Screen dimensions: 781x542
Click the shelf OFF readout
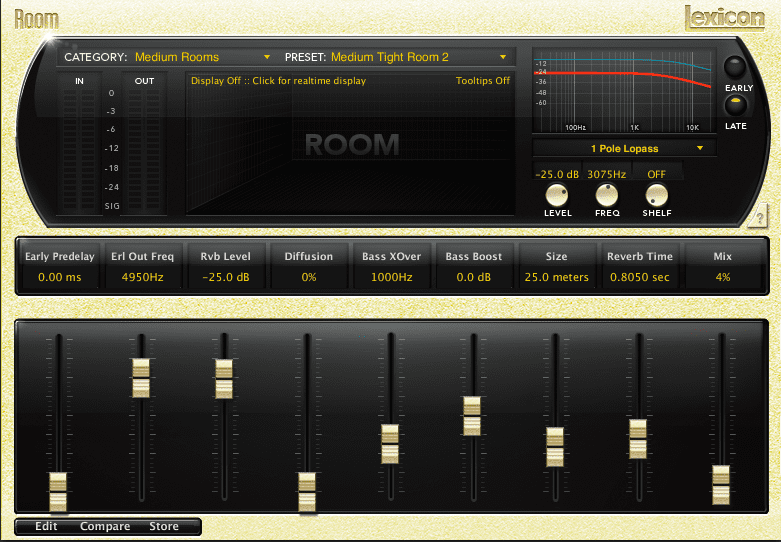[x=656, y=174]
